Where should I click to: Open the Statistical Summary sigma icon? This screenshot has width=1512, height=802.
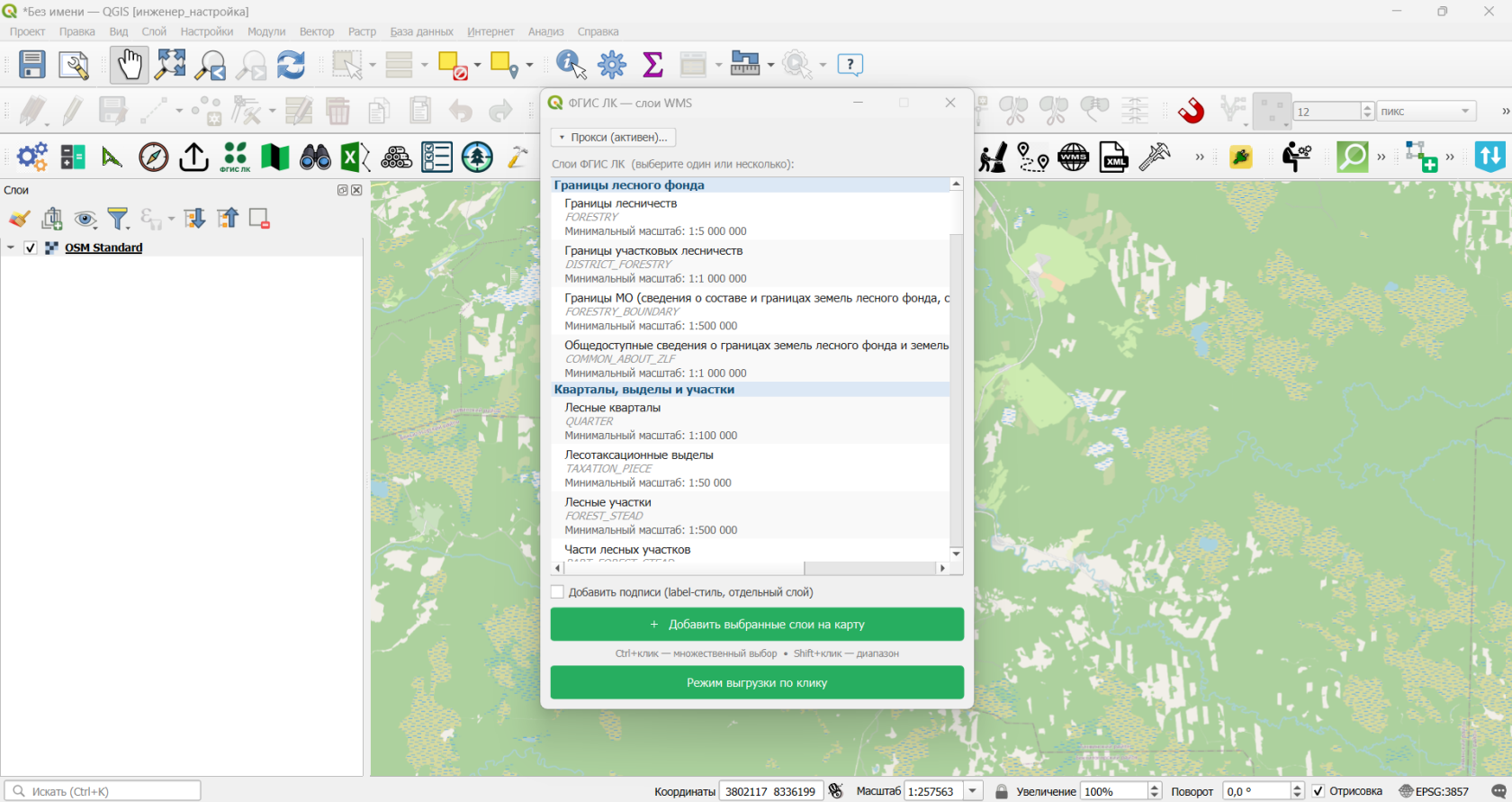pos(652,65)
